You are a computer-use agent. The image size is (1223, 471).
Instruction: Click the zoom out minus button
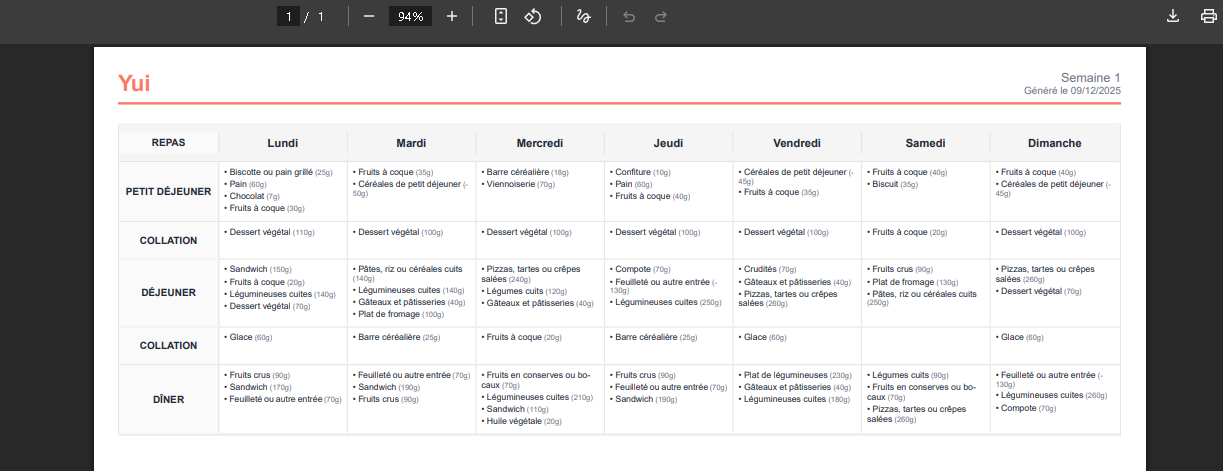[369, 16]
